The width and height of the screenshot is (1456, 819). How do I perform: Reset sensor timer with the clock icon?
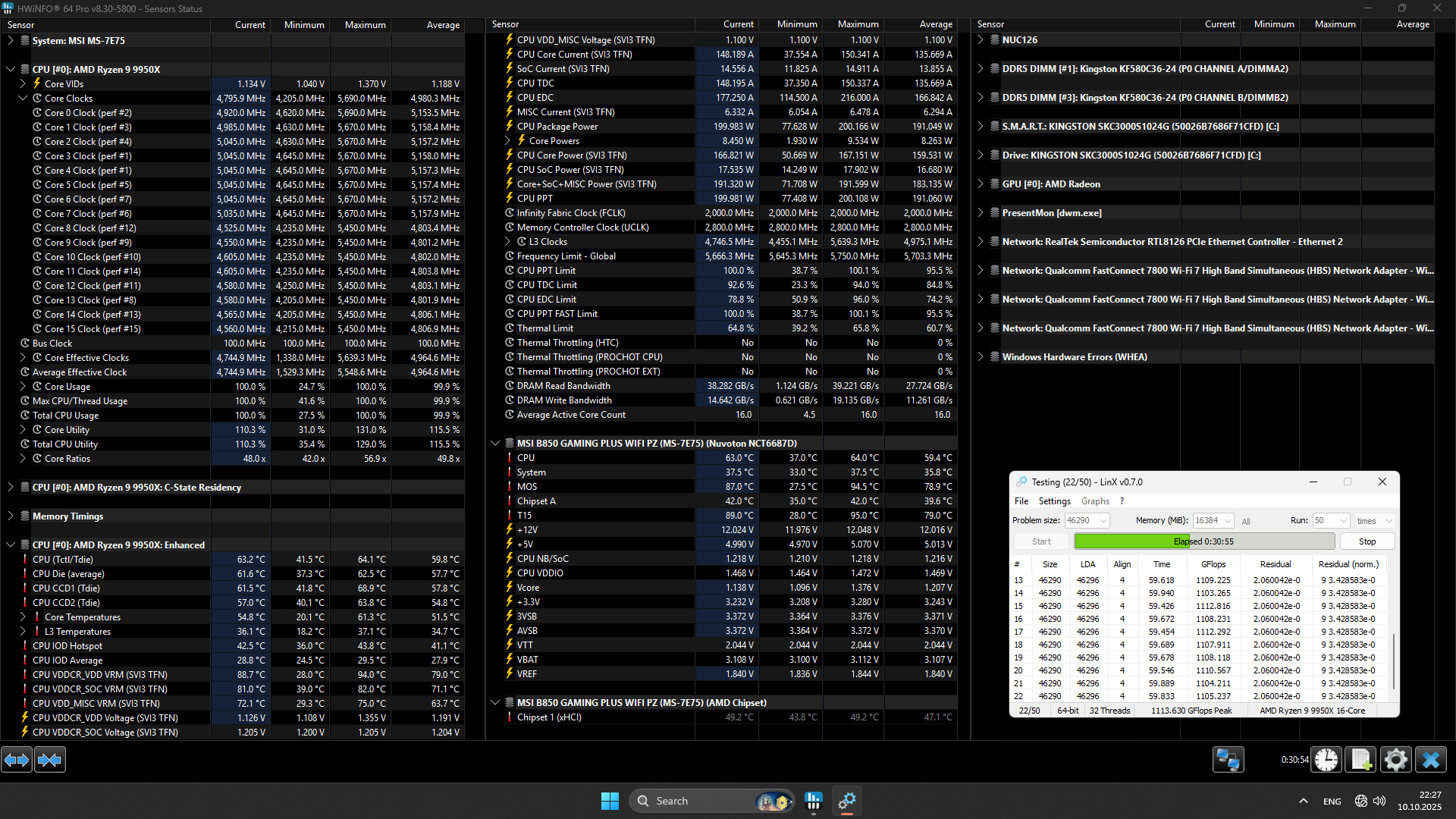tap(1326, 760)
